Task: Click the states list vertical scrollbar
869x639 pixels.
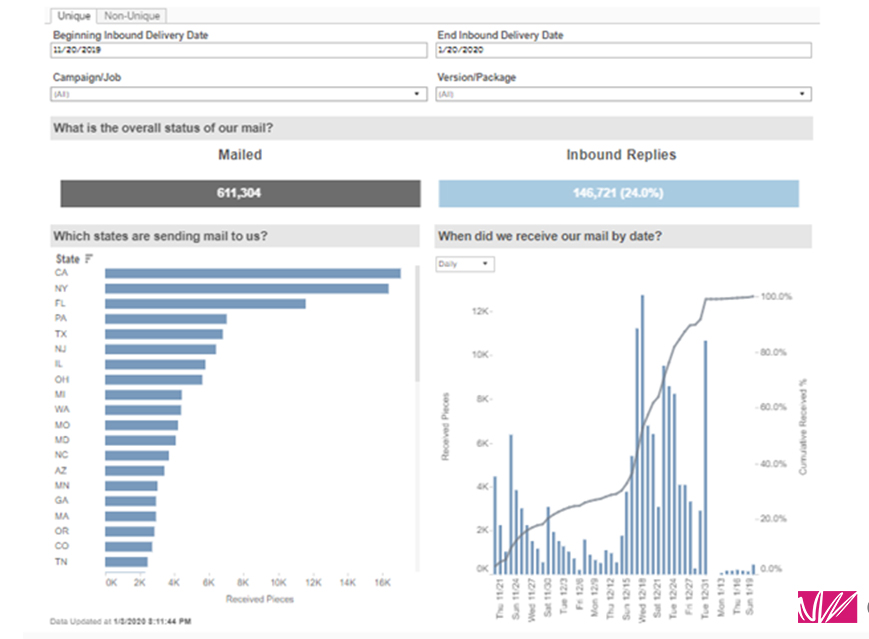Action: [x=417, y=324]
